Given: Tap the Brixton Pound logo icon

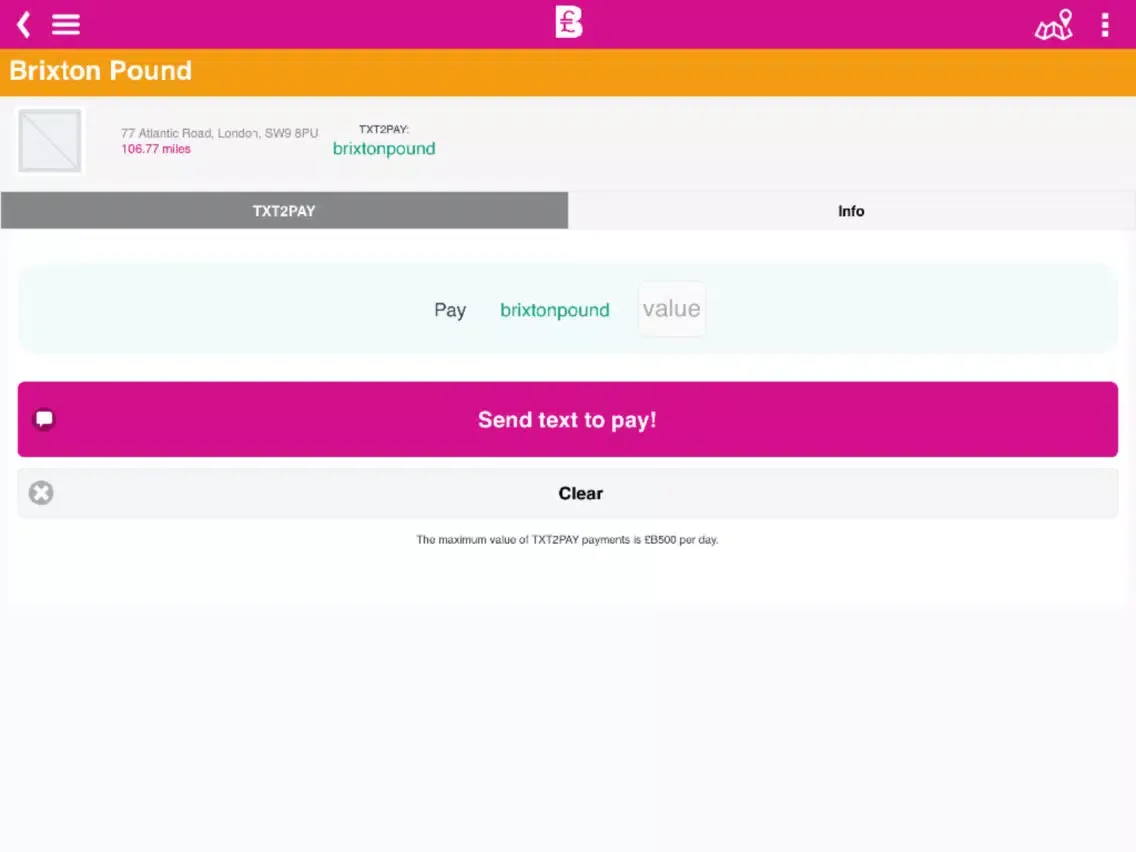Looking at the screenshot, I should click(569, 22).
